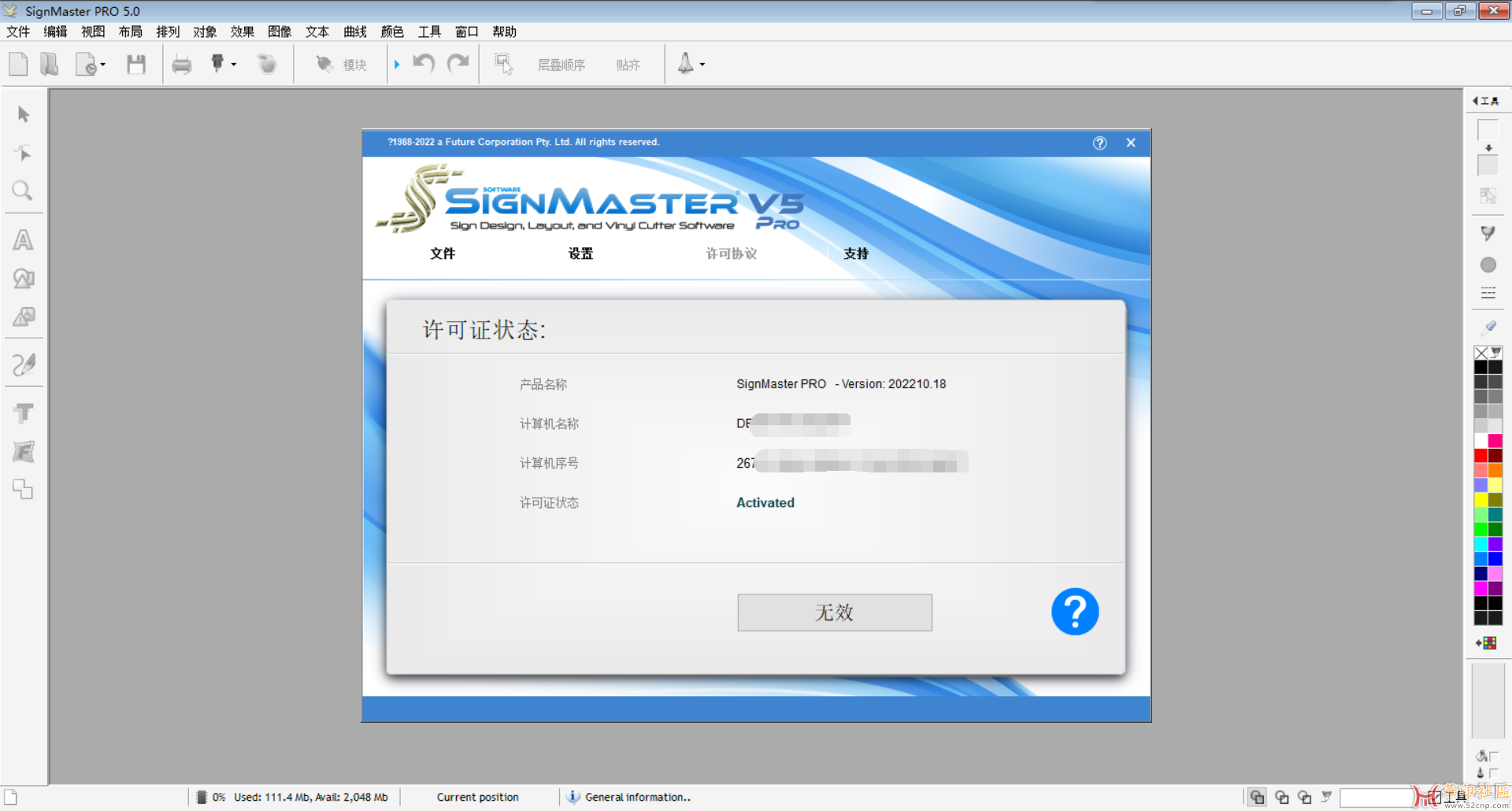Viewport: 1512px width, 811px height.
Task: Click the select-objects marquee icon
Action: pyautogui.click(x=504, y=64)
